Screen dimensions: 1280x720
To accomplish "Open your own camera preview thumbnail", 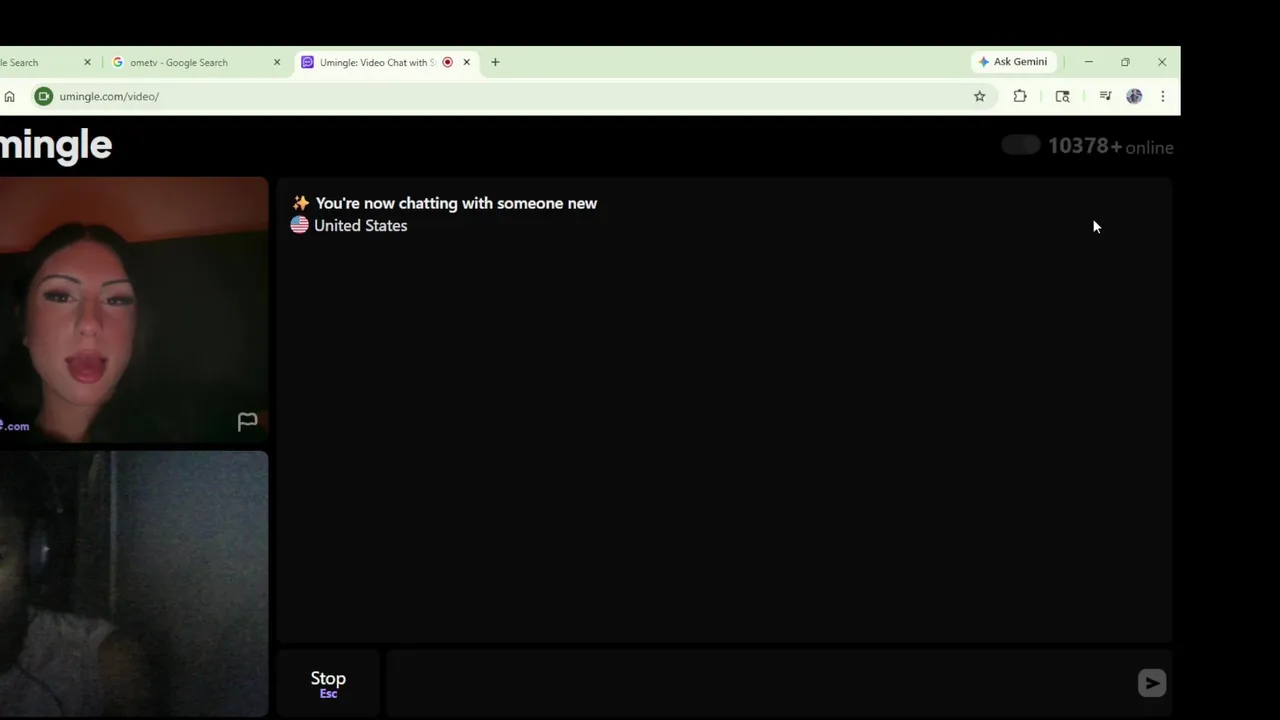I will click(134, 584).
